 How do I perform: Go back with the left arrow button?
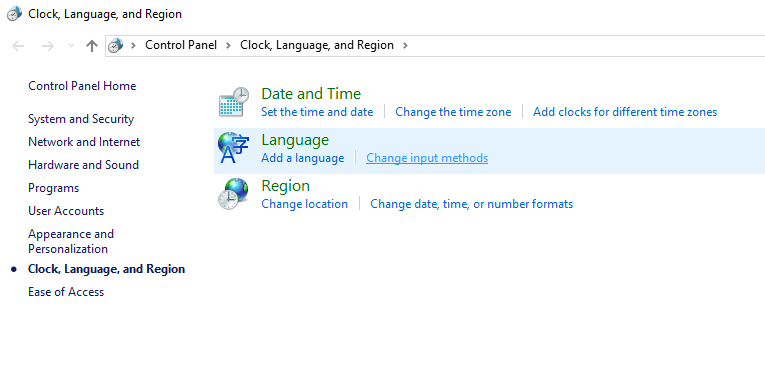click(x=18, y=46)
